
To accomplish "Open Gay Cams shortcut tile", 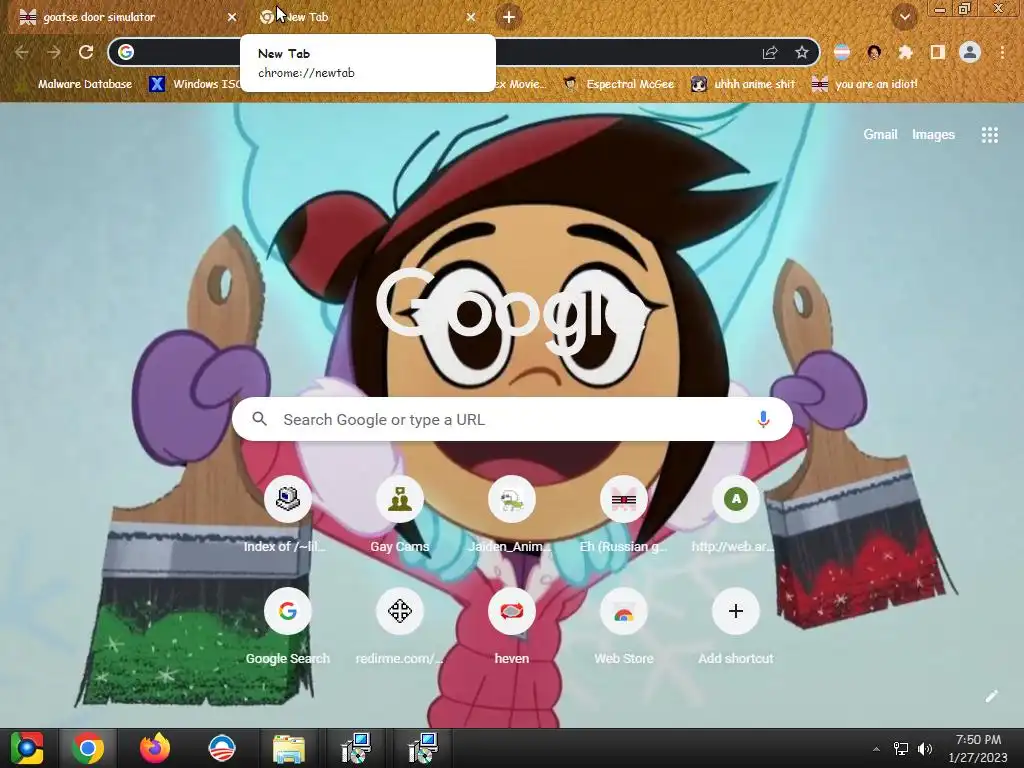I will coord(400,514).
